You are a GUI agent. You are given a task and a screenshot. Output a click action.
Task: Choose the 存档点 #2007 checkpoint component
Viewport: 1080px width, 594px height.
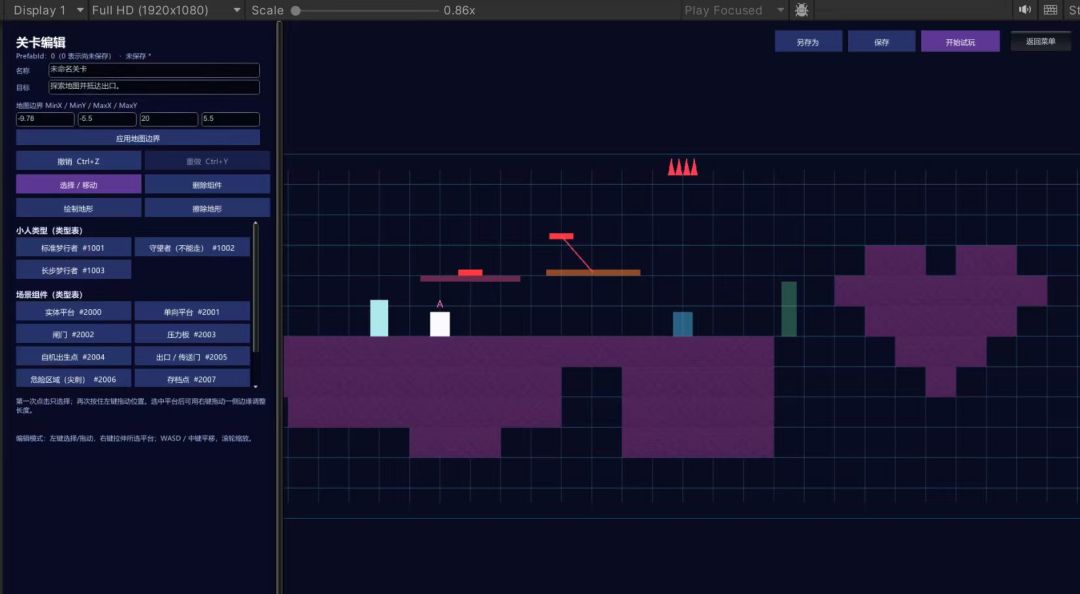(192, 378)
